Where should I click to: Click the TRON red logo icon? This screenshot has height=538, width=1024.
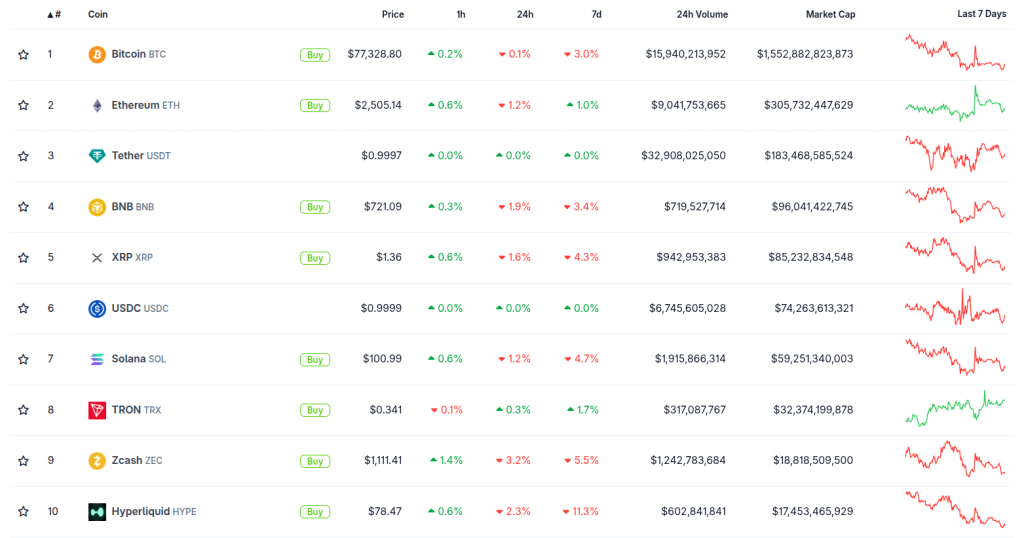coord(97,410)
